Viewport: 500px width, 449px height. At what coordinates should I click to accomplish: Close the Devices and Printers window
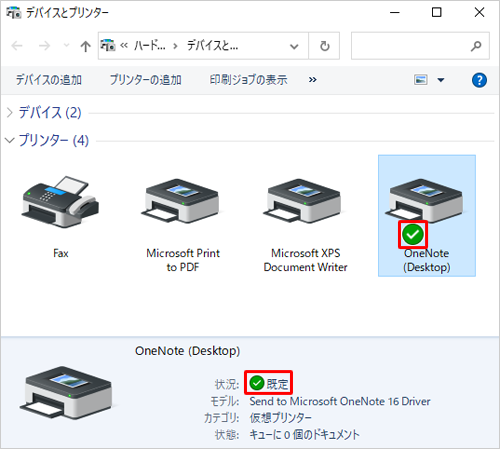click(479, 13)
